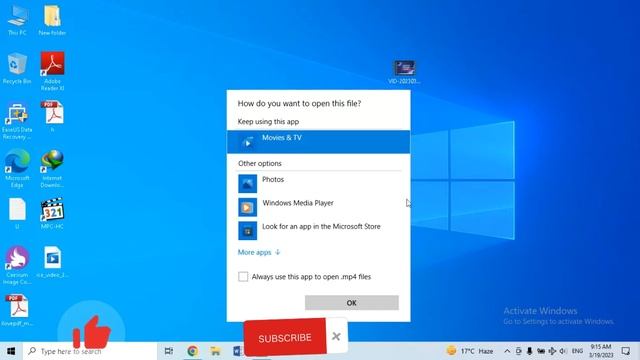Open the Windows Start menu
The image size is (640, 360).
11,351
